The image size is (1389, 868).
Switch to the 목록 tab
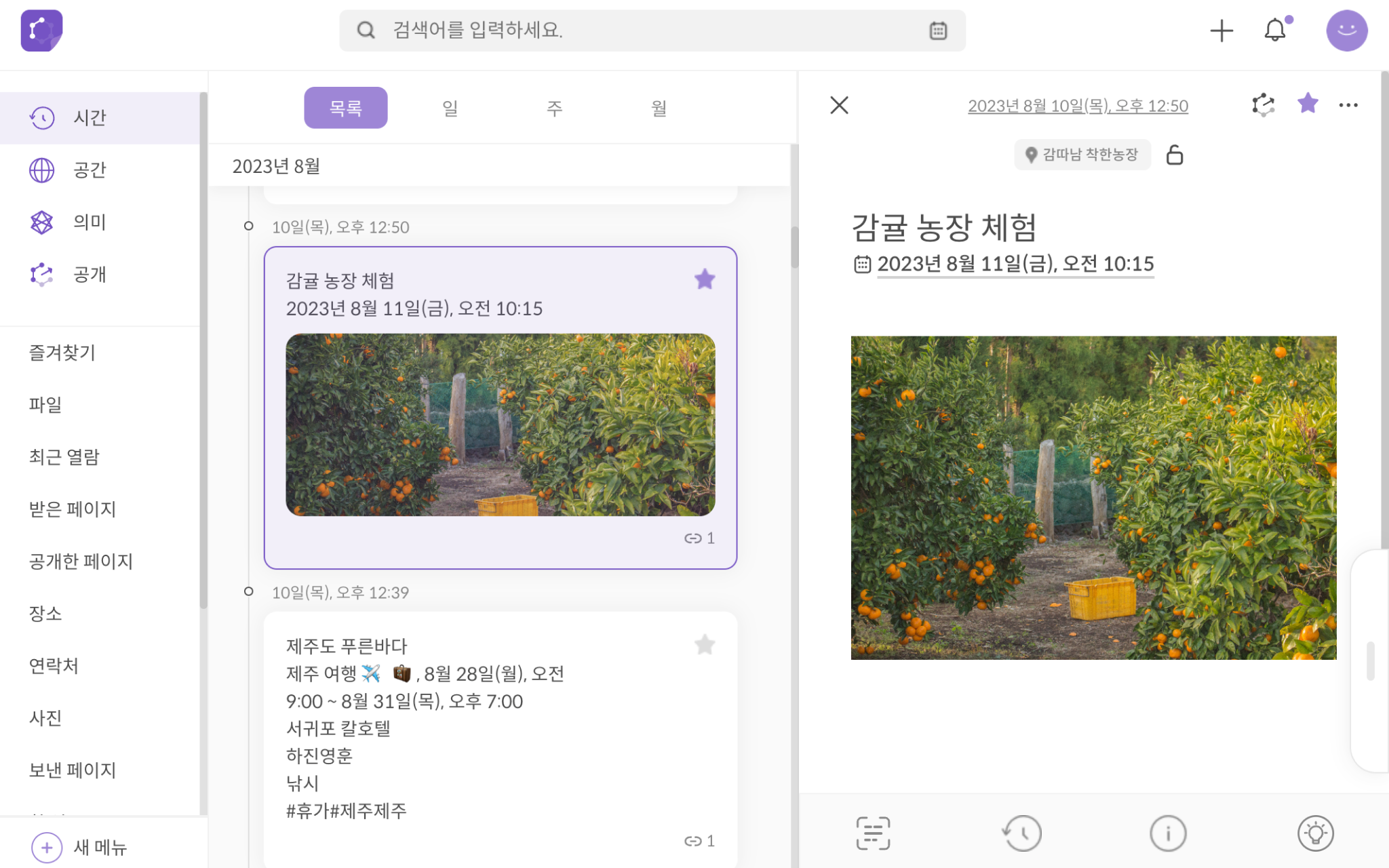tap(346, 108)
